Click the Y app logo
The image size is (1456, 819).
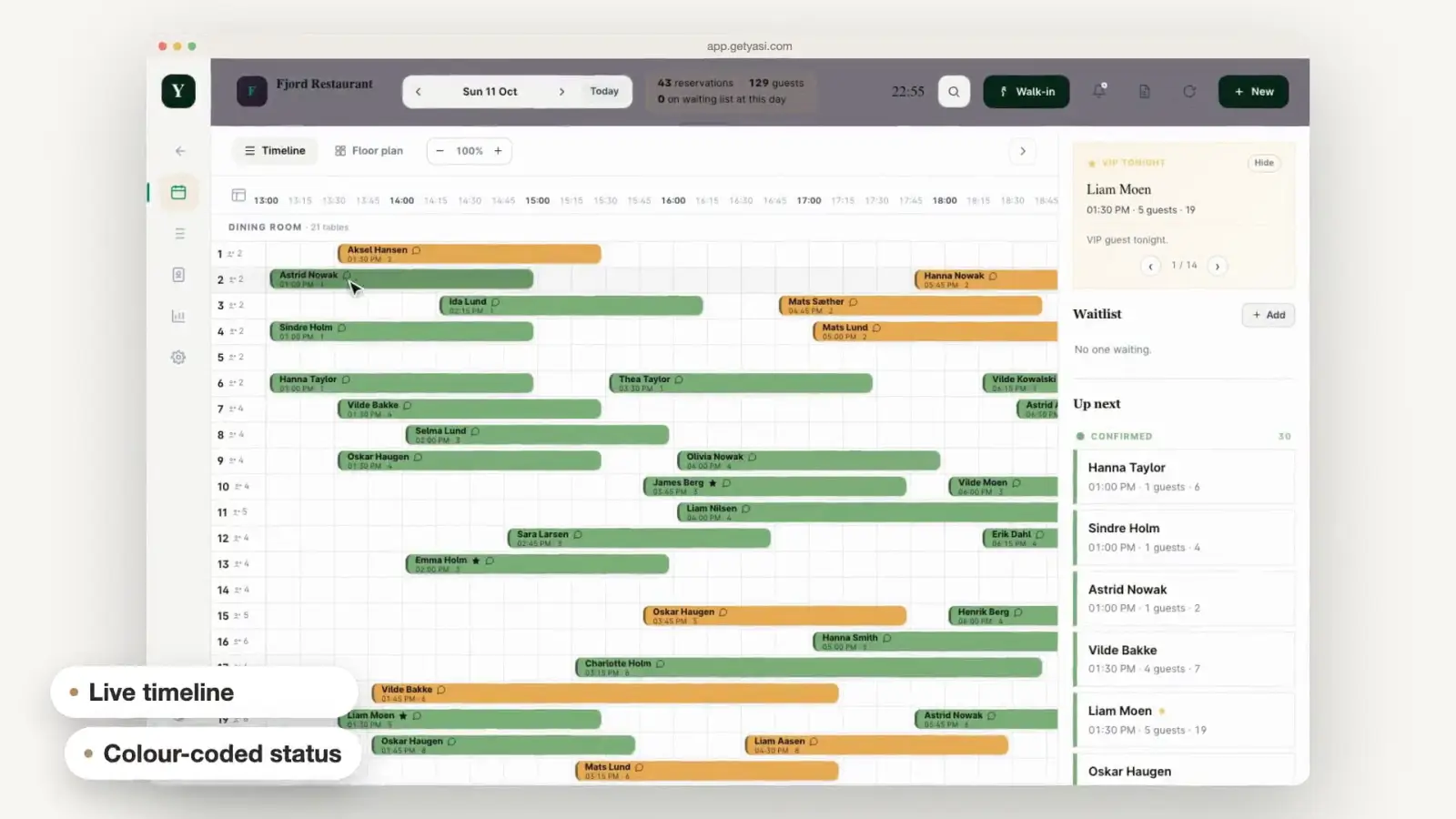(x=178, y=91)
